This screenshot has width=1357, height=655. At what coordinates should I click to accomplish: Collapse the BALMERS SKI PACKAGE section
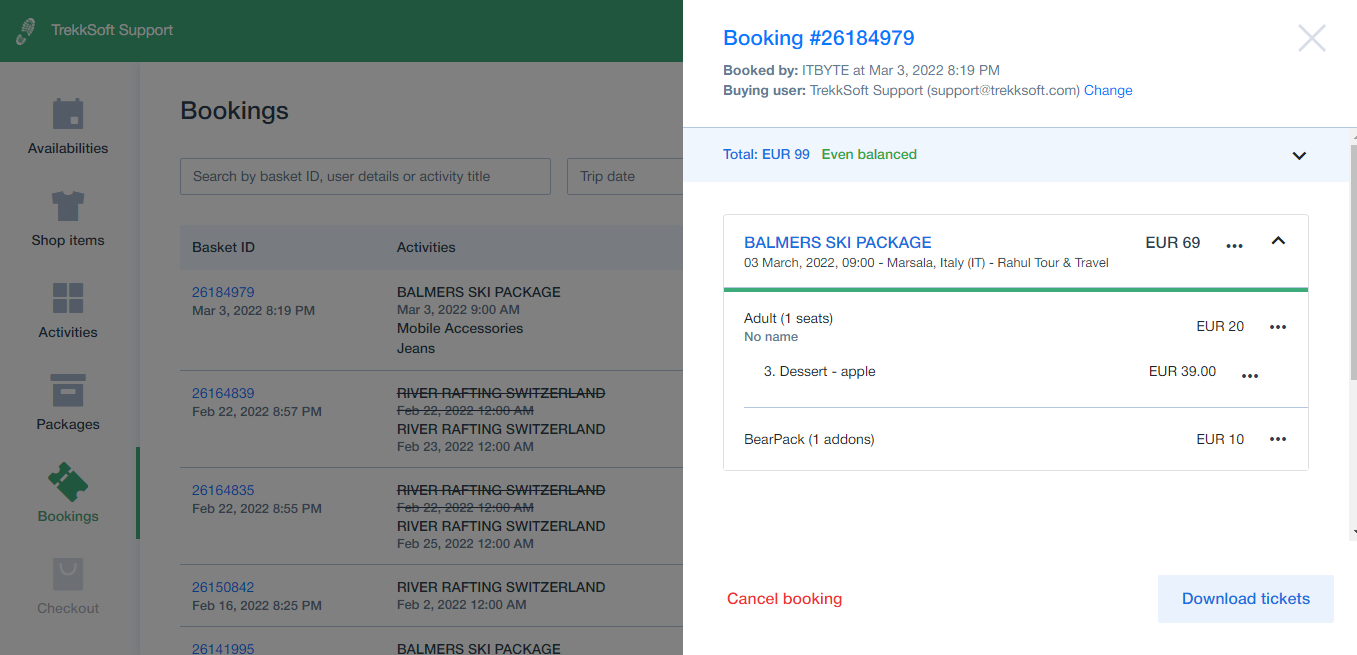point(1278,241)
